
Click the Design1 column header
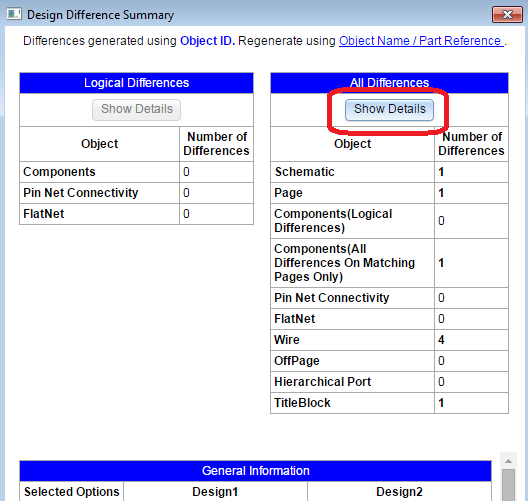215,492
